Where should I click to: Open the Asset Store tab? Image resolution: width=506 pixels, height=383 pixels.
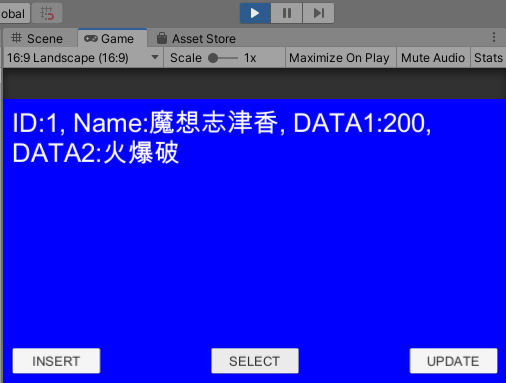[196, 39]
